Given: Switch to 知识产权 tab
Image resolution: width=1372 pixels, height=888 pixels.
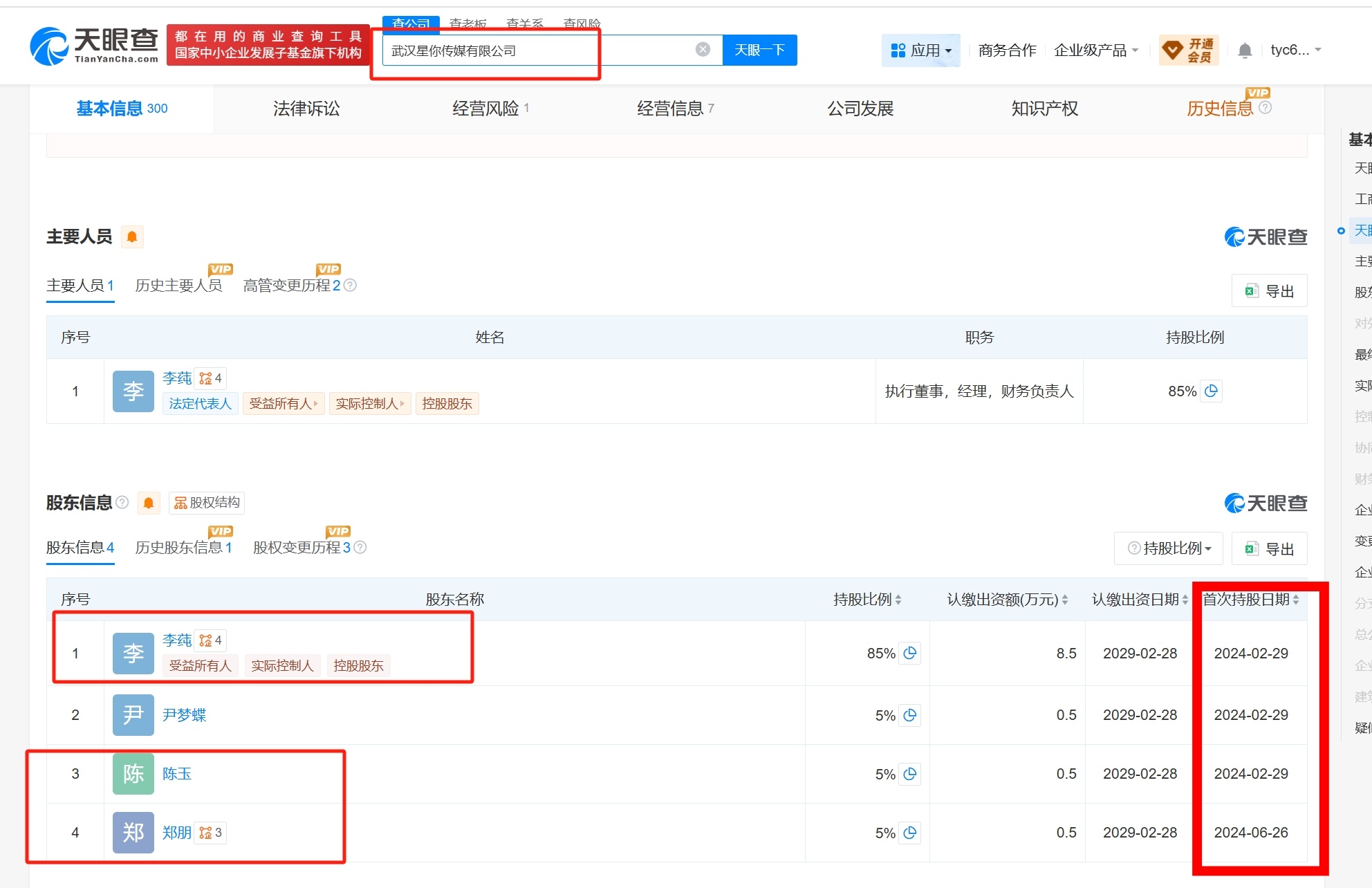Looking at the screenshot, I should click(1044, 109).
